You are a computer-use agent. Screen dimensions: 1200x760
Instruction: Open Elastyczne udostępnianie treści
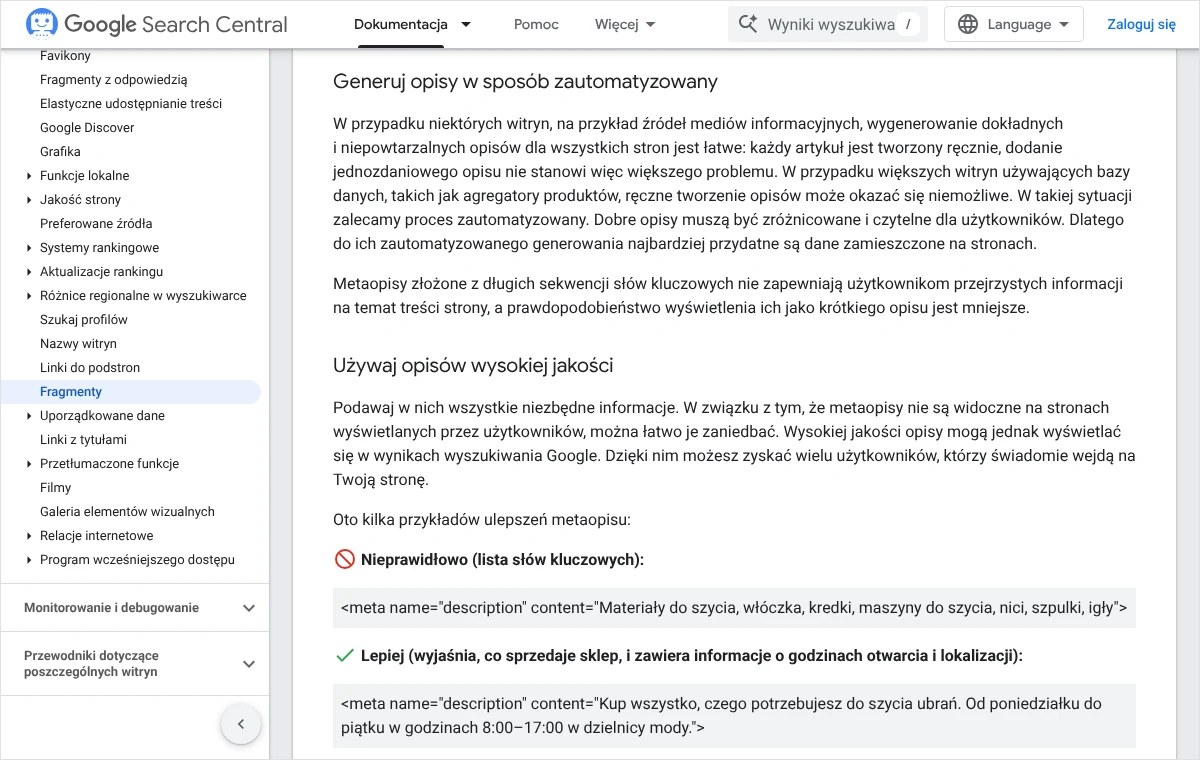click(x=131, y=104)
